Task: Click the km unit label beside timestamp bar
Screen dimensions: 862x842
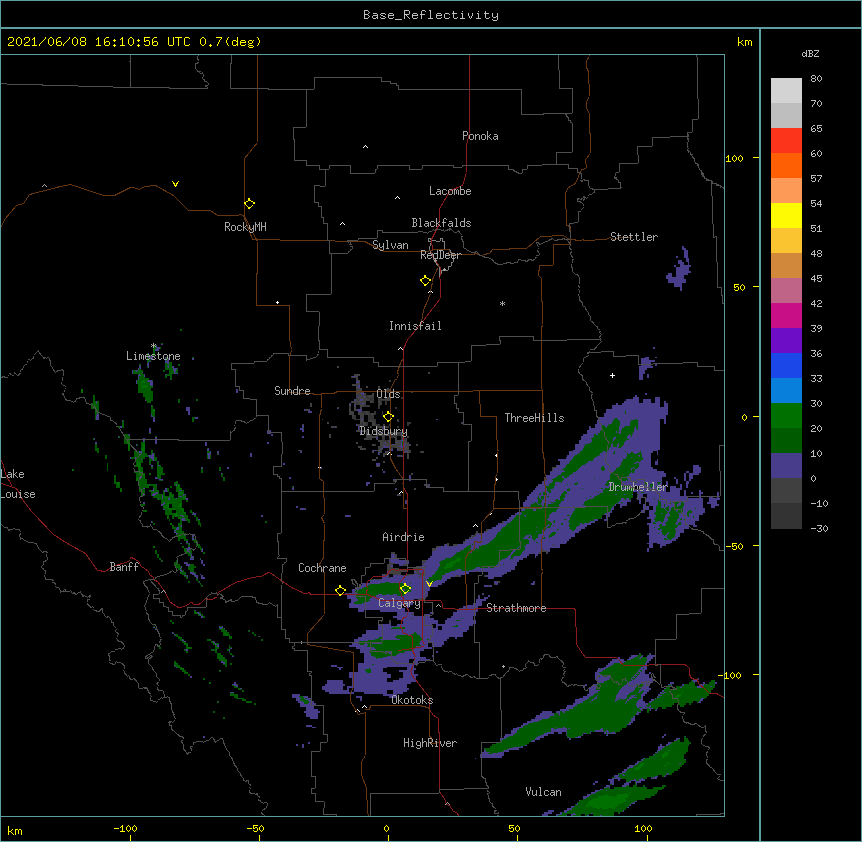Action: [744, 42]
